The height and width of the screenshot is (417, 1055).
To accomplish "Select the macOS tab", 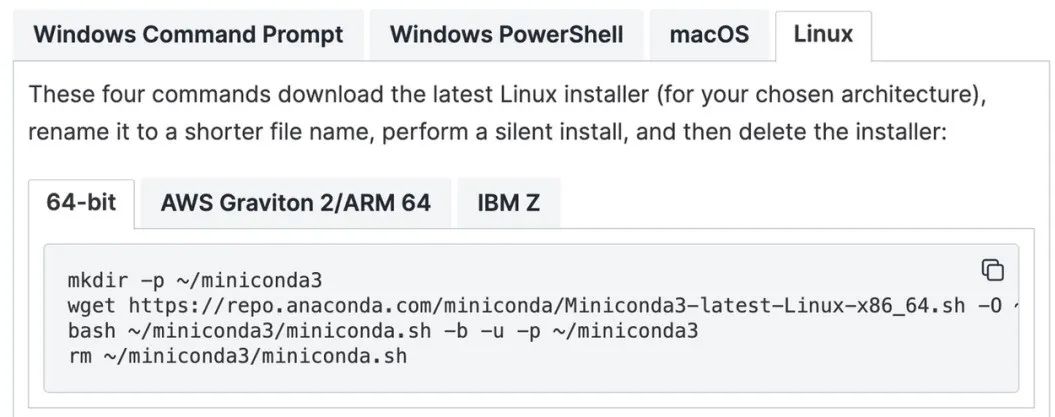I will pos(709,34).
